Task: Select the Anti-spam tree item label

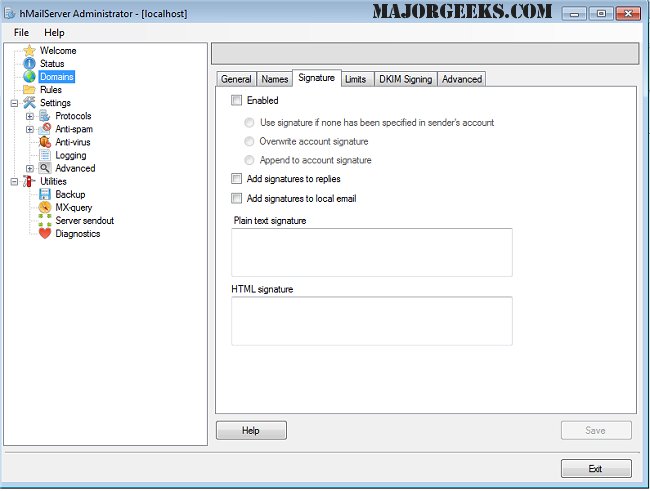Action: [x=74, y=129]
